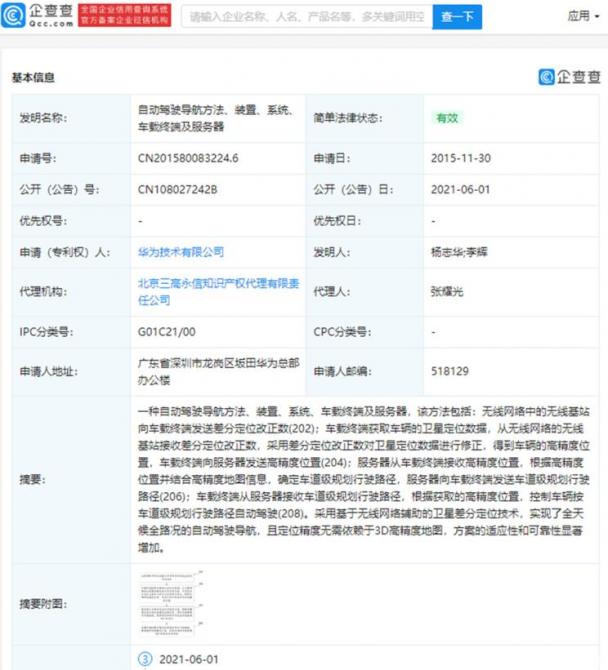Click the Qcc.com logo icon
Screen dimensions: 608x670
pyautogui.click(x=13, y=15)
